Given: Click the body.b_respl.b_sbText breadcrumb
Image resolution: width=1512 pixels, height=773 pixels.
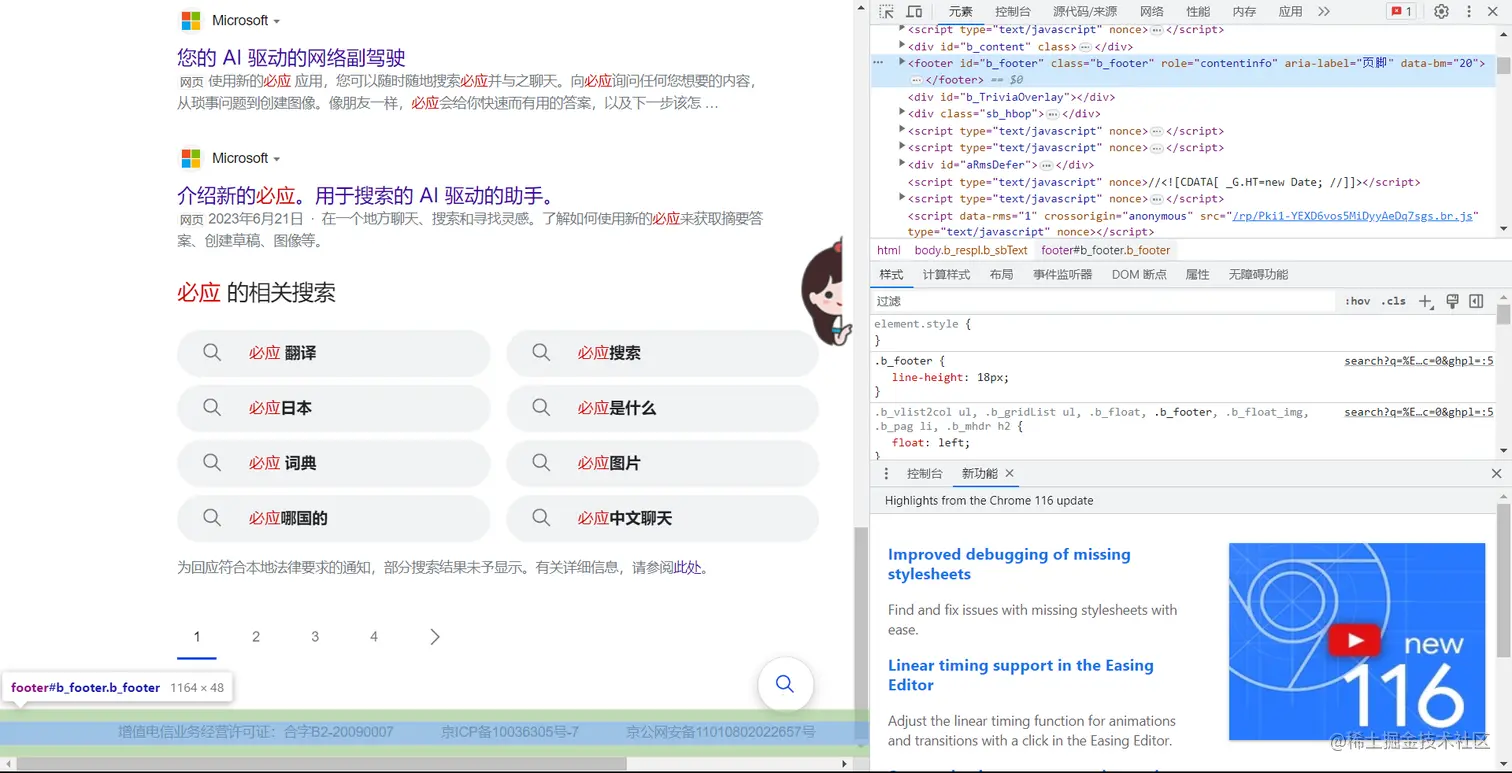Looking at the screenshot, I should tap(970, 250).
